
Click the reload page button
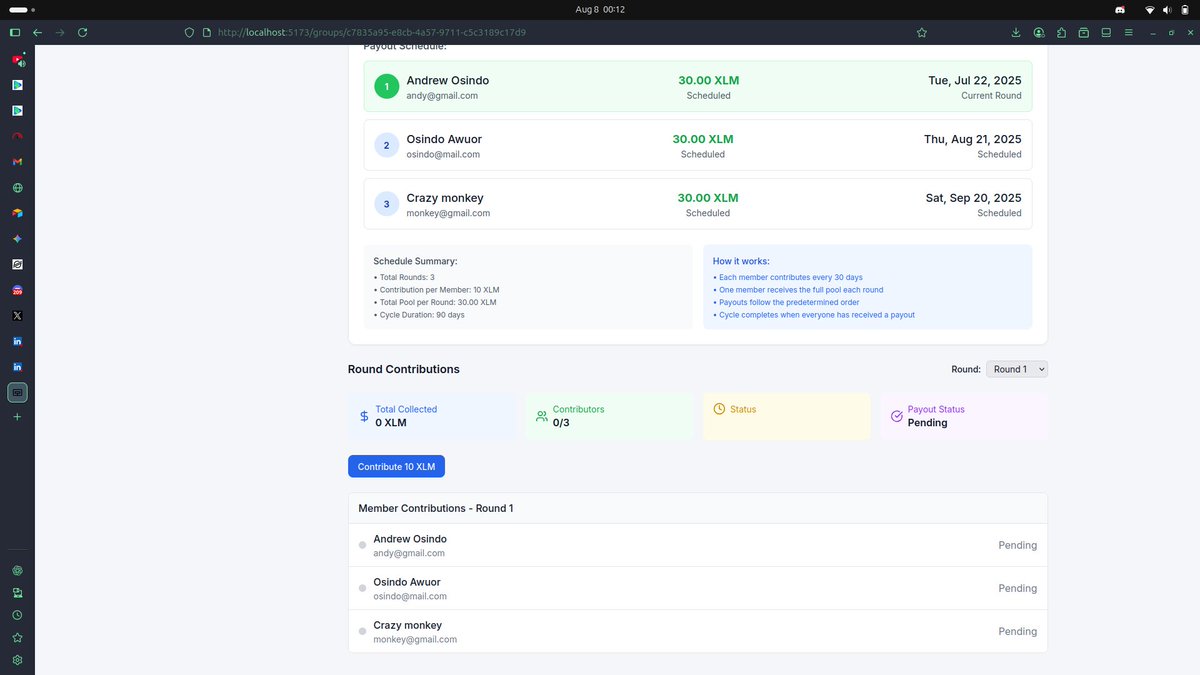[x=82, y=32]
